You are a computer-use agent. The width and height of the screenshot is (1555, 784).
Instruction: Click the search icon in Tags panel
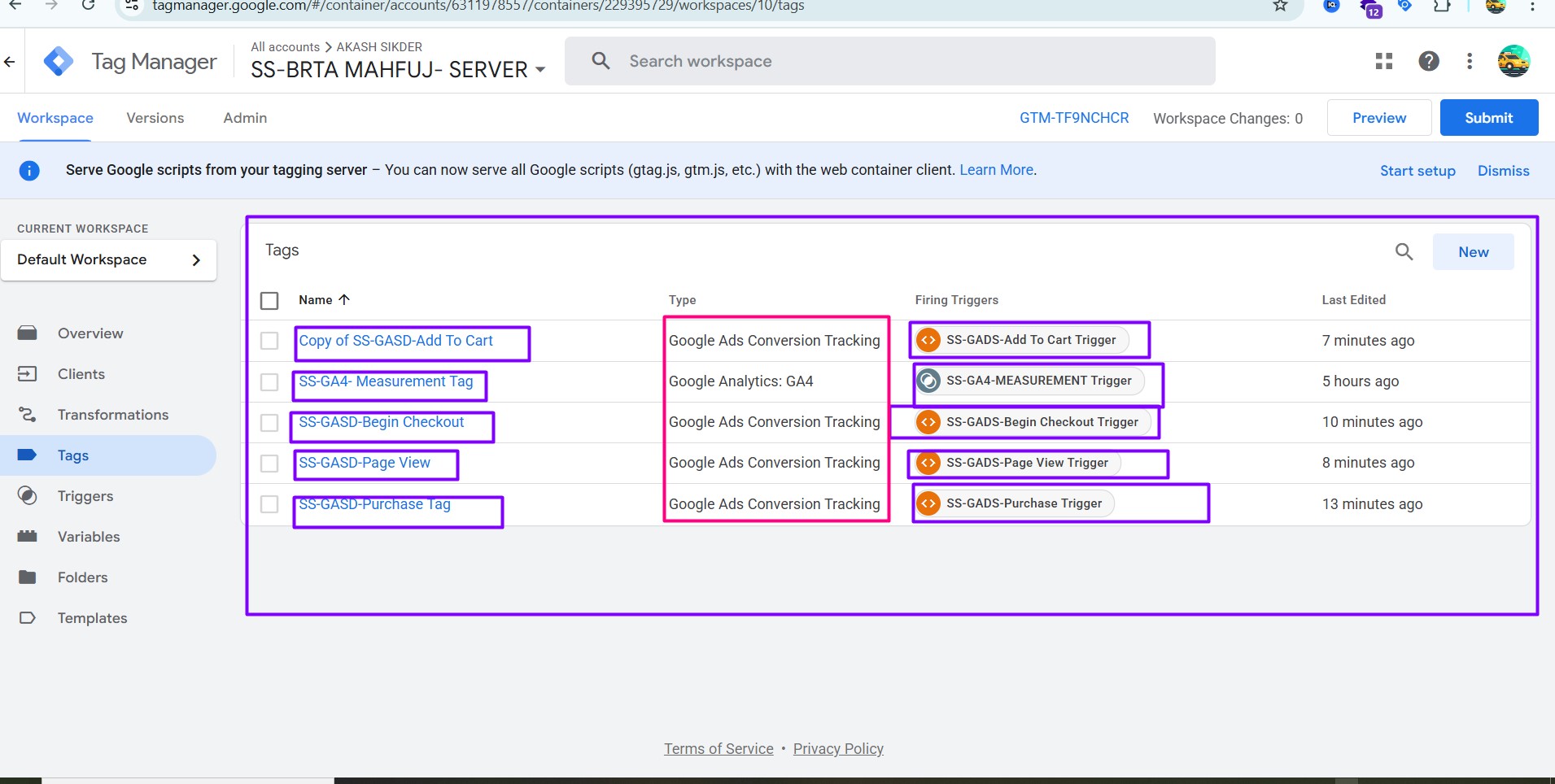click(x=1404, y=252)
